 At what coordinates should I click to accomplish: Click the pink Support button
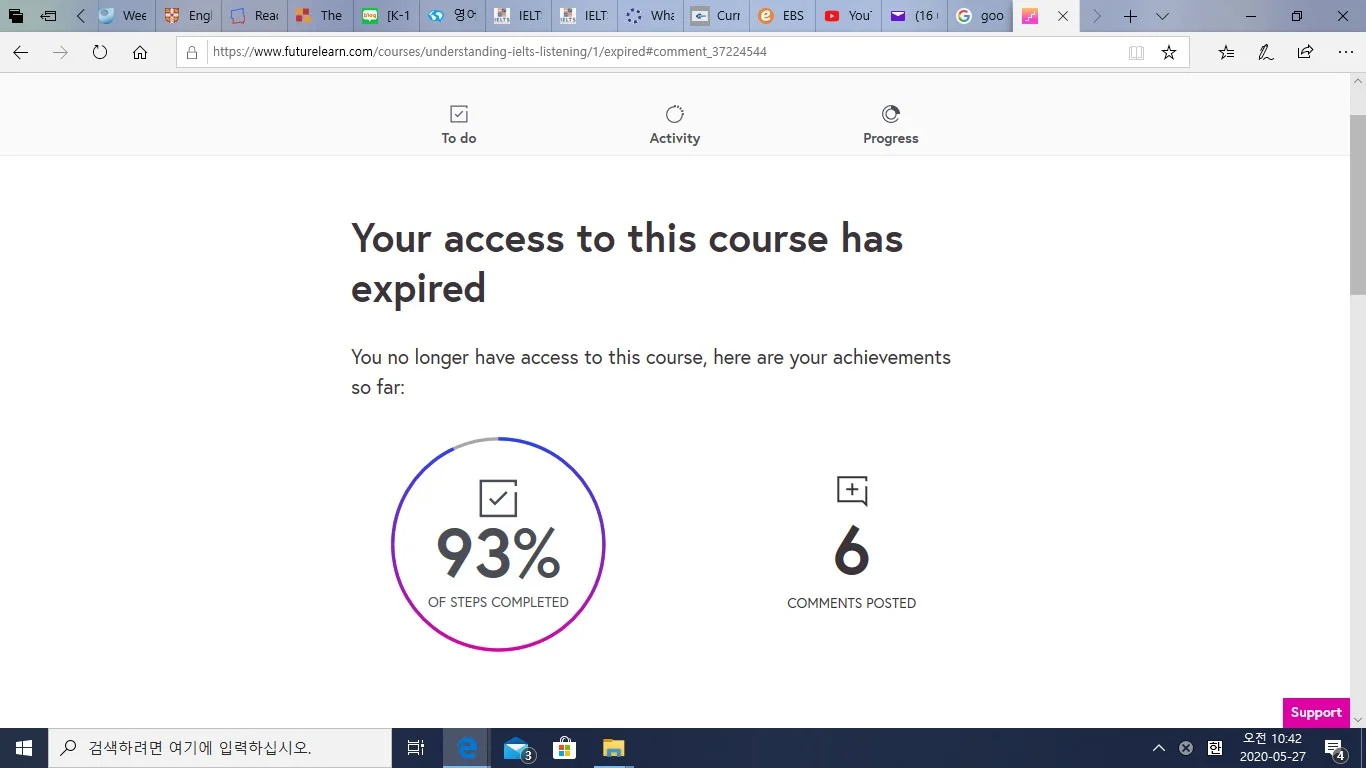point(1315,712)
